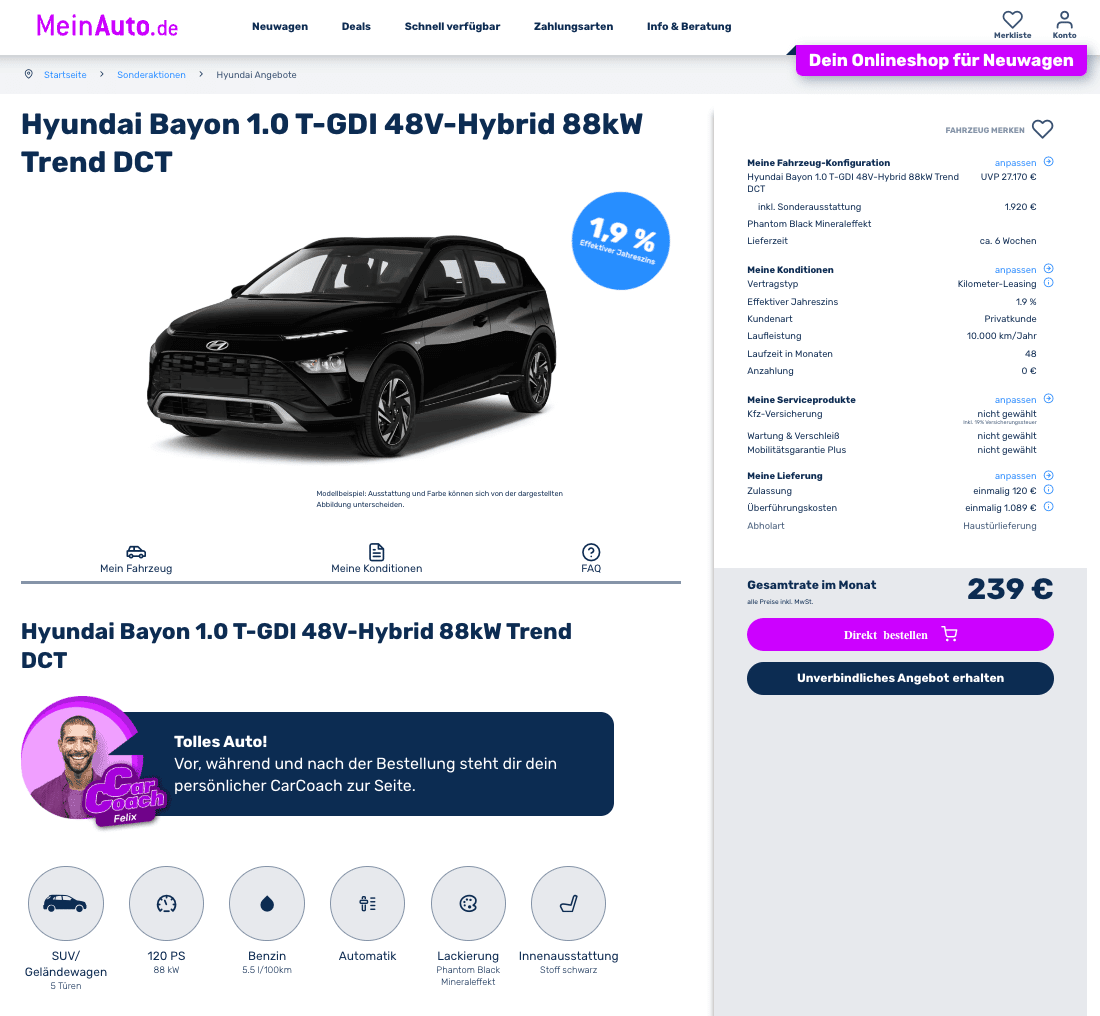The height and width of the screenshot is (1016, 1100).
Task: Click the alle Preise inkl. MwSt. note
Action: tap(780, 602)
